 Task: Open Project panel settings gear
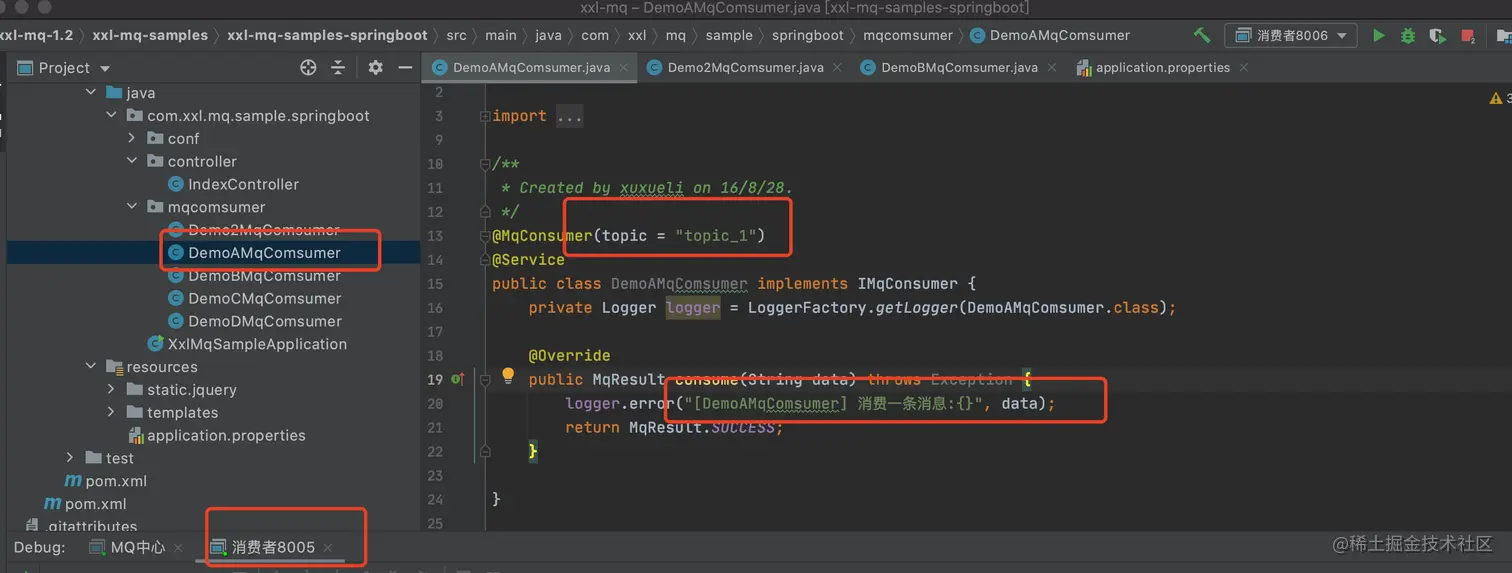pos(375,67)
